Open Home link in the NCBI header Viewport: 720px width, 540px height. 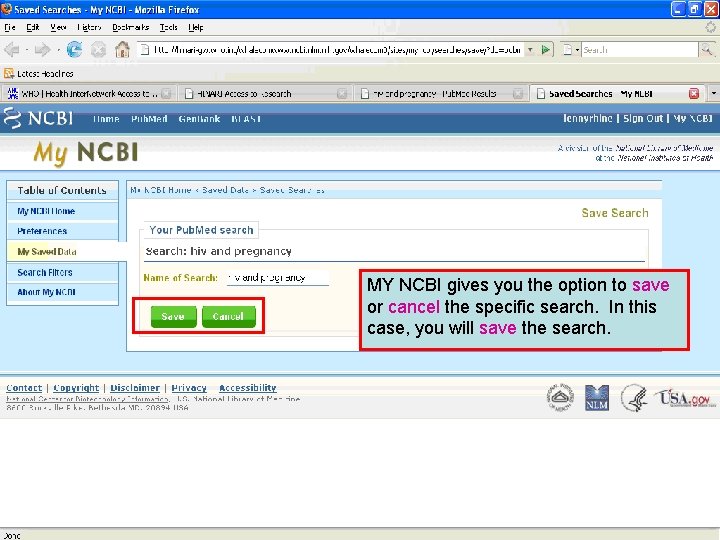click(106, 119)
